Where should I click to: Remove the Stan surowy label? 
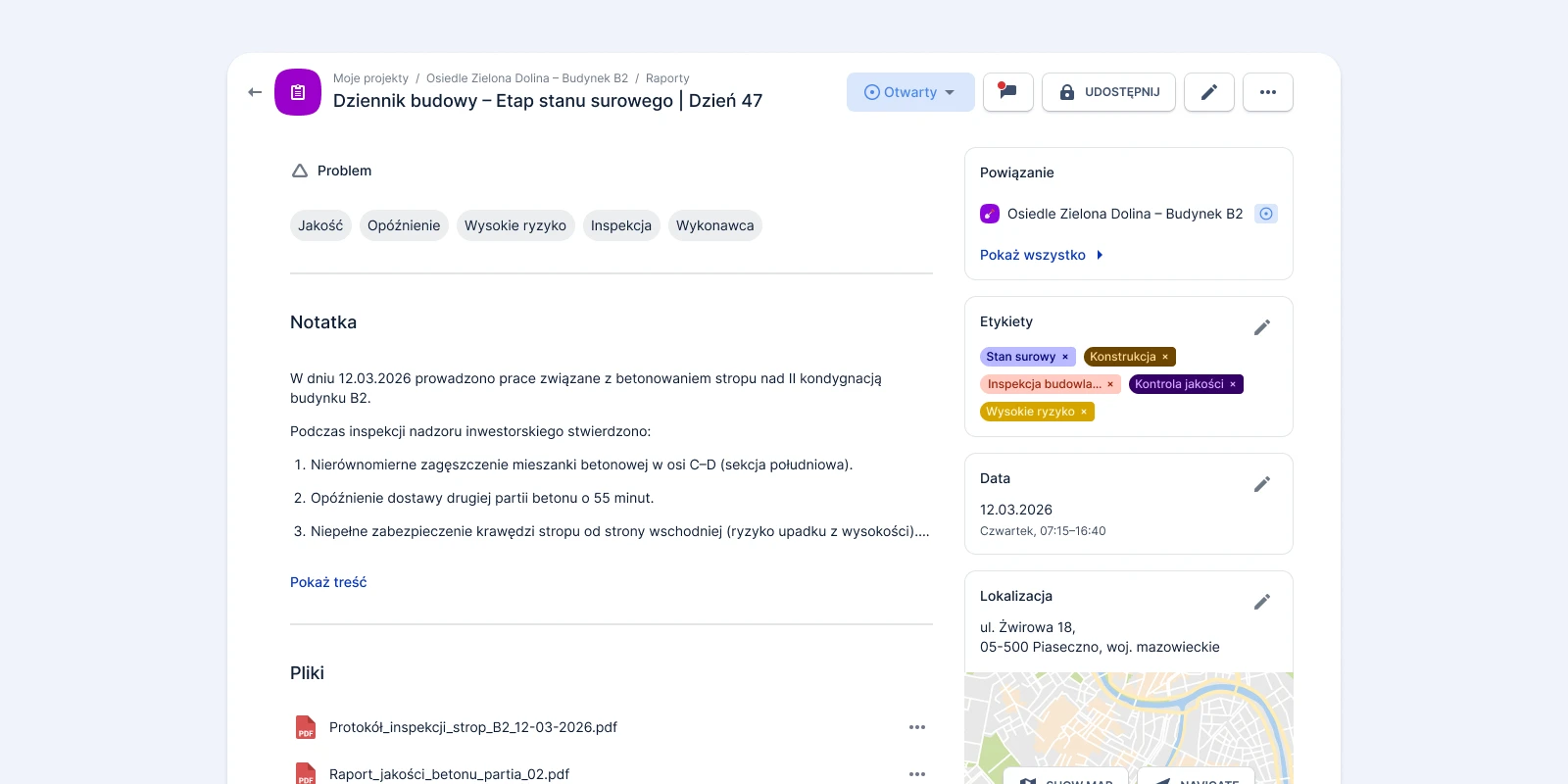1065,358
